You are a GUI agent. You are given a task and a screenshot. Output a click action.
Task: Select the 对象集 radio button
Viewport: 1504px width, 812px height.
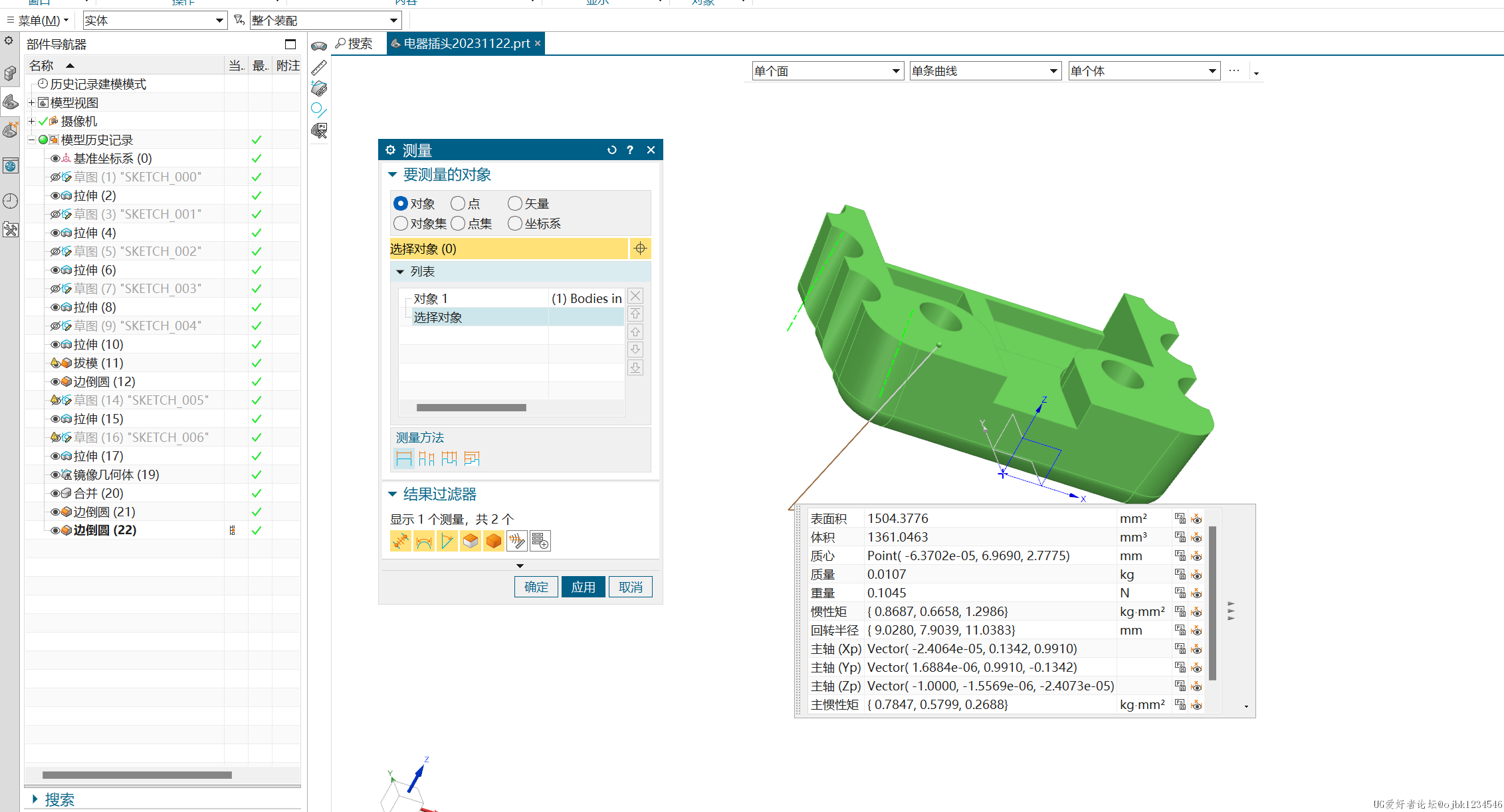click(x=400, y=223)
